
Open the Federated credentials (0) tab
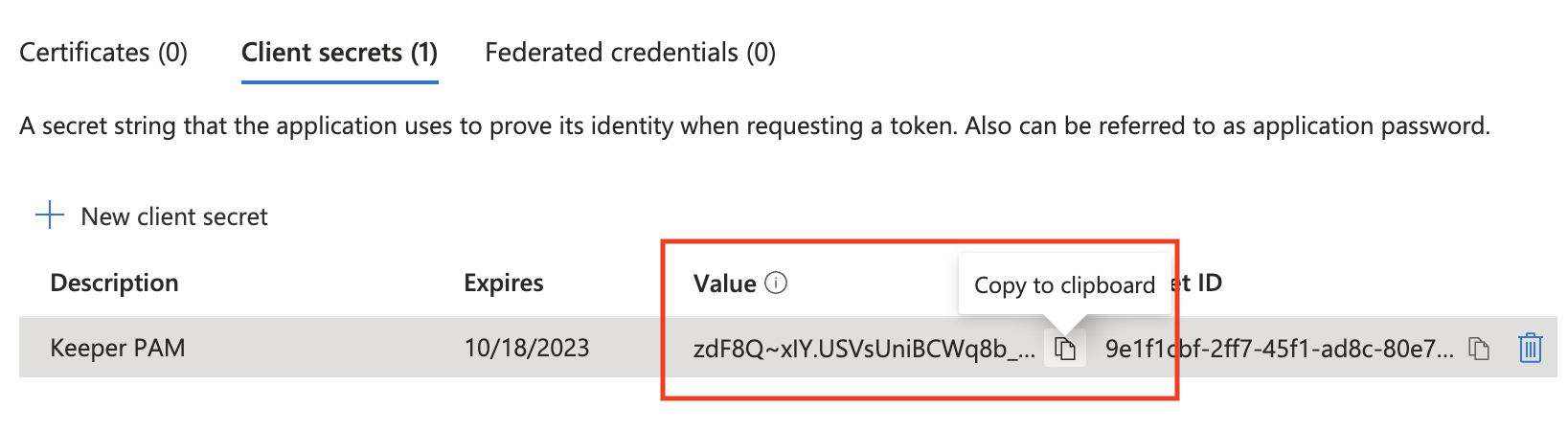[630, 53]
